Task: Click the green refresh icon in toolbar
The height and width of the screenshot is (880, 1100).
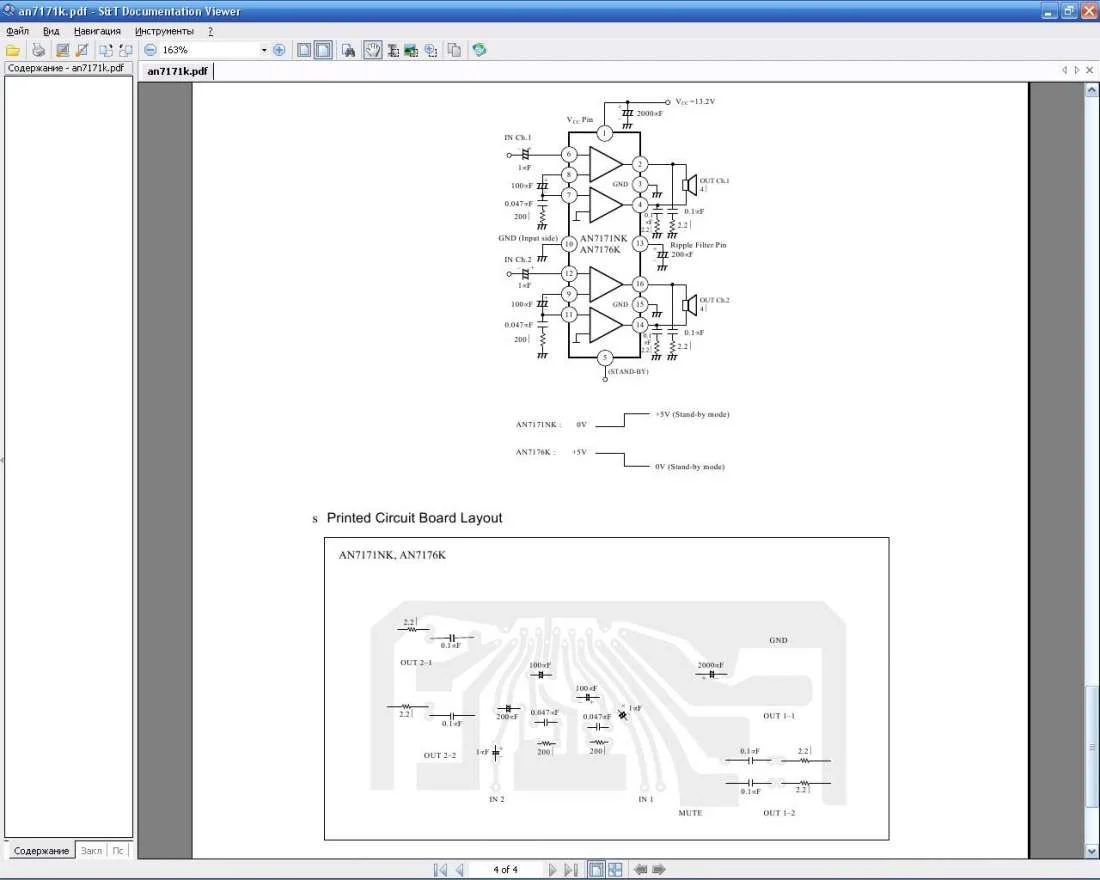Action: click(x=480, y=50)
